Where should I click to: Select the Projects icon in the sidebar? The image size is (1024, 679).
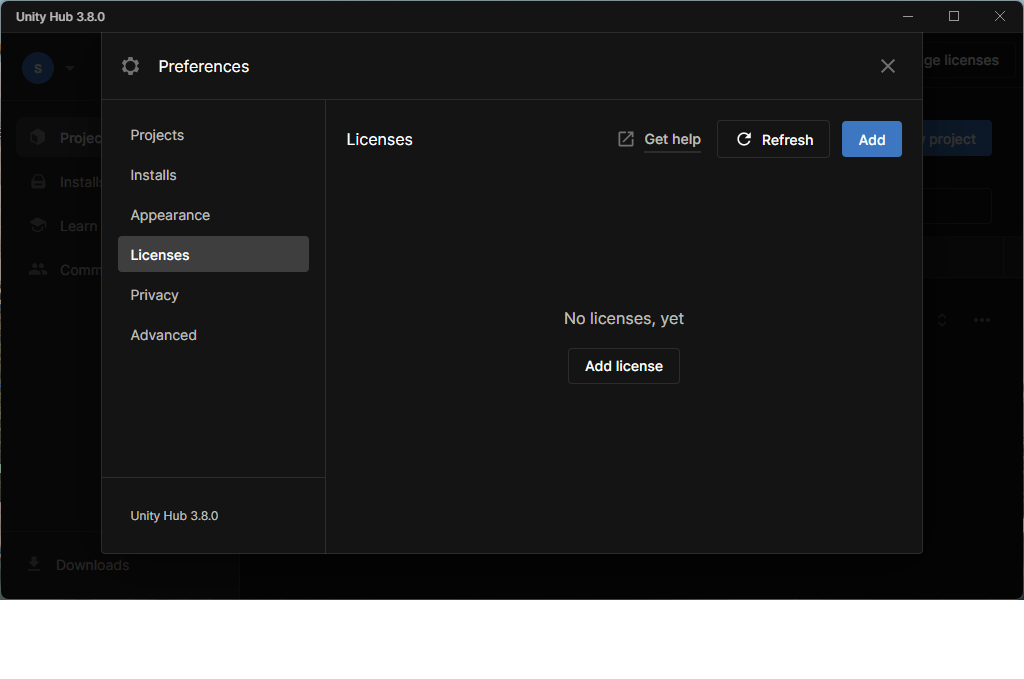(37, 137)
